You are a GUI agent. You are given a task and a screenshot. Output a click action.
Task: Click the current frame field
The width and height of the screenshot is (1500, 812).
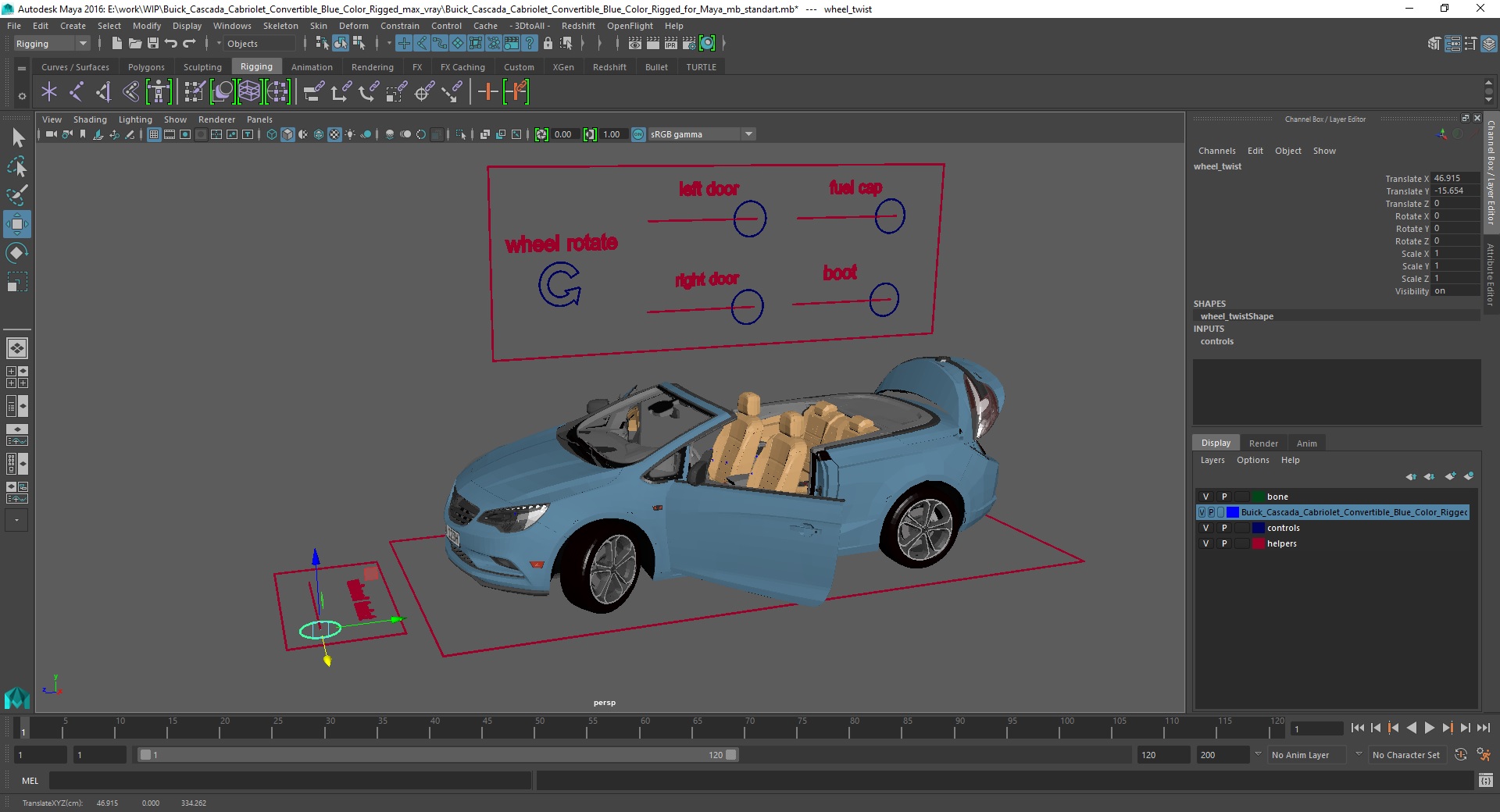pyautogui.click(x=1317, y=728)
